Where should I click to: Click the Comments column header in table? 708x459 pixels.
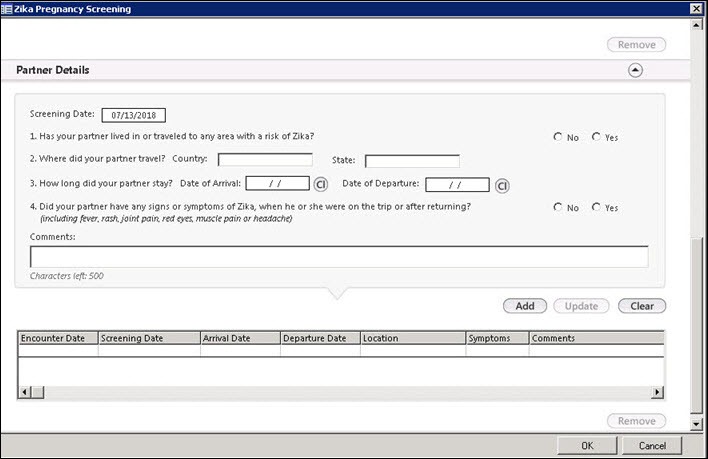597,338
